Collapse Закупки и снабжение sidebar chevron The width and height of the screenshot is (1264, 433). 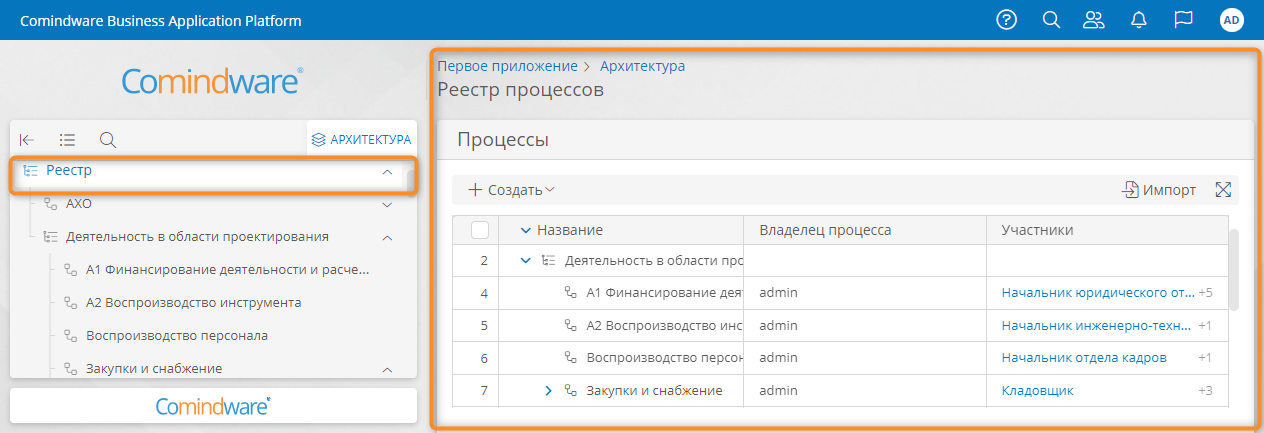click(x=387, y=370)
